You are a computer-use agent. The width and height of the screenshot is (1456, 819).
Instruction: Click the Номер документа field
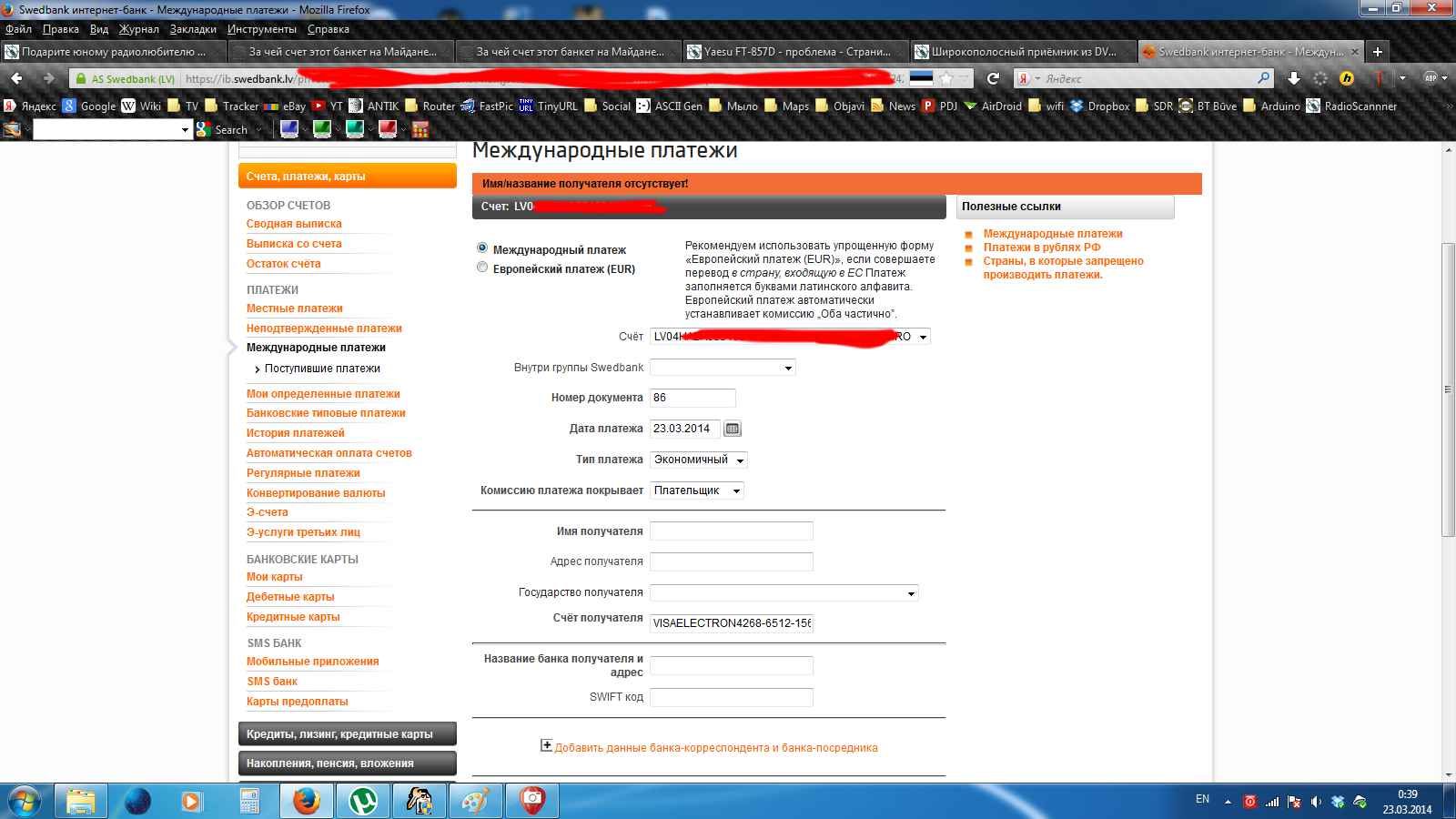pos(693,398)
